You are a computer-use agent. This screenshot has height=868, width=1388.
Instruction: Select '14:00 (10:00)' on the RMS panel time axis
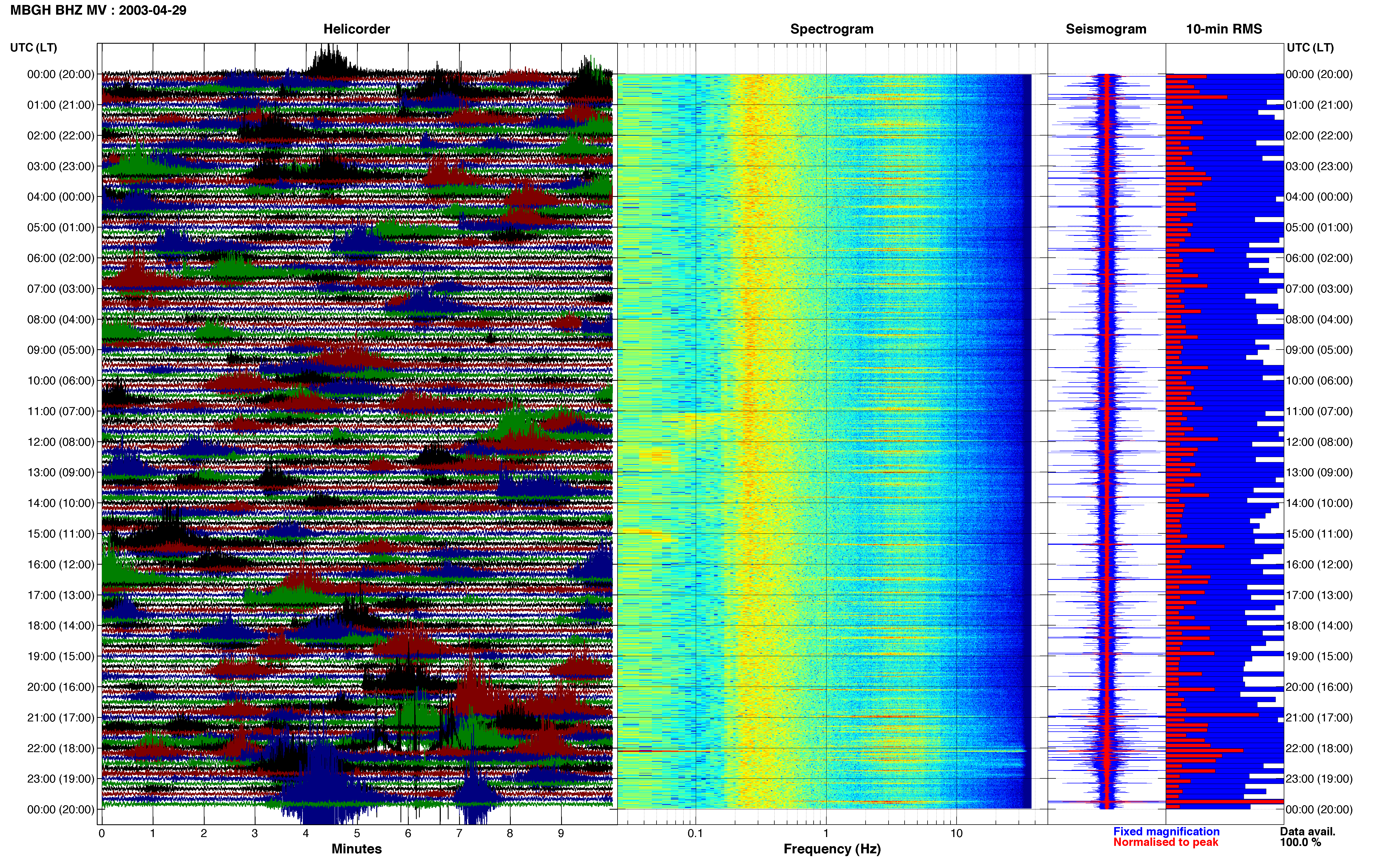tap(1319, 504)
